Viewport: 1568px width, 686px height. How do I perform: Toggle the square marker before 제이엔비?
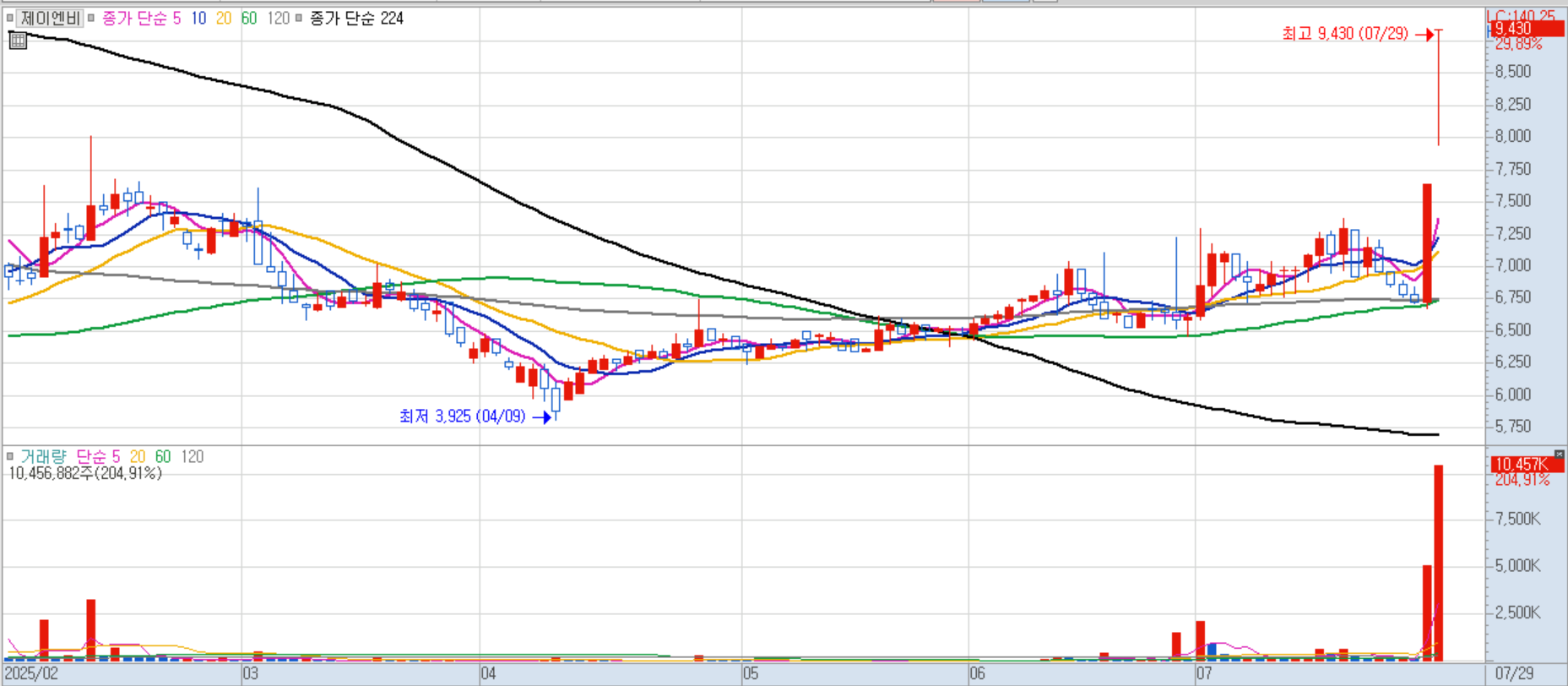(x=10, y=18)
